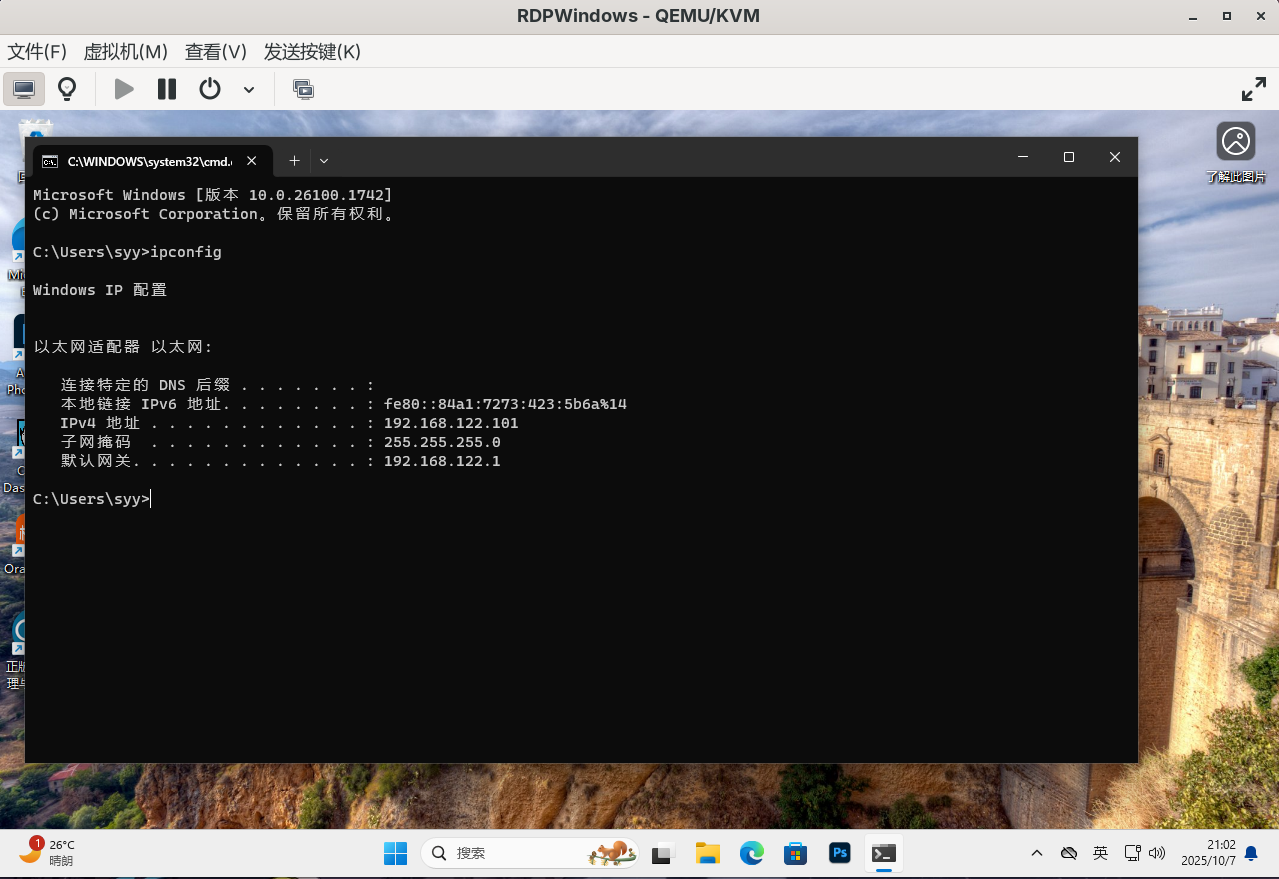Open the 发送按键(K) menu
This screenshot has width=1279, height=879.
click(x=312, y=52)
